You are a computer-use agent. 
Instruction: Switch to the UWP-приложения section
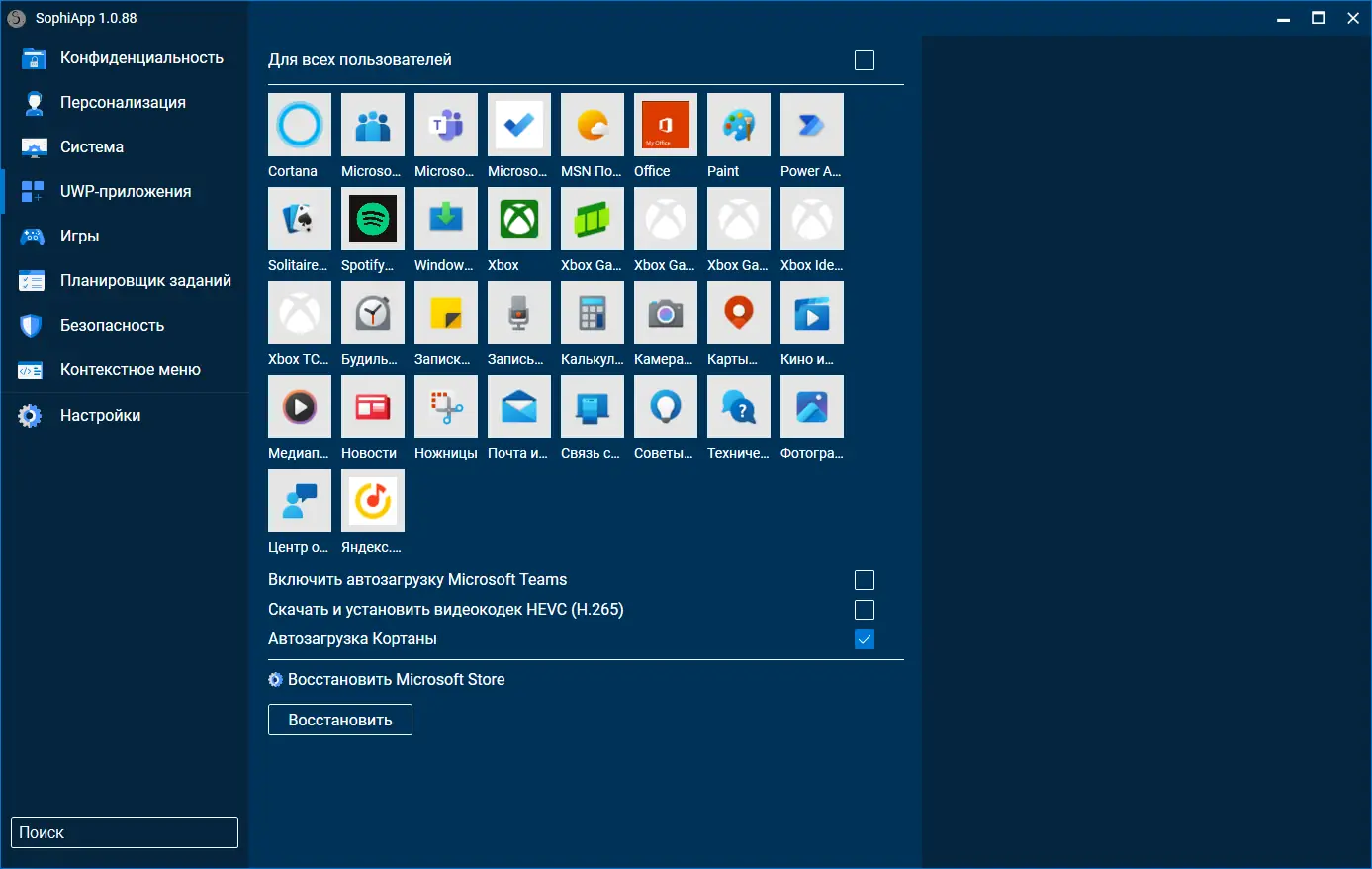(125, 192)
